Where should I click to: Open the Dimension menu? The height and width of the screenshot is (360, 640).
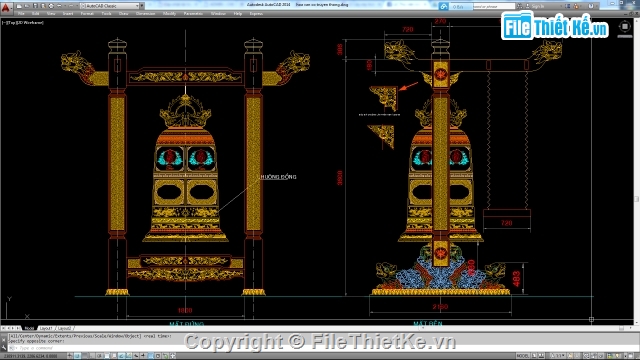[145, 13]
